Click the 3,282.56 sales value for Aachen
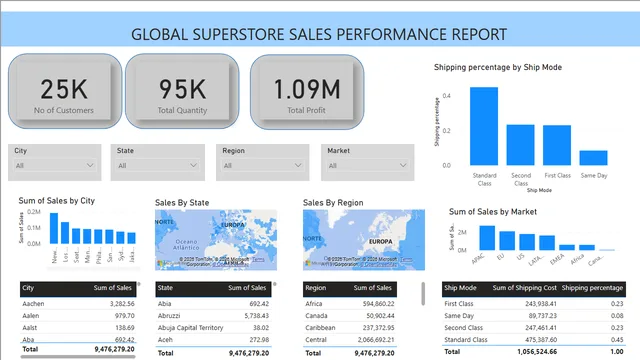Image resolution: width=640 pixels, height=360 pixels. [122, 304]
